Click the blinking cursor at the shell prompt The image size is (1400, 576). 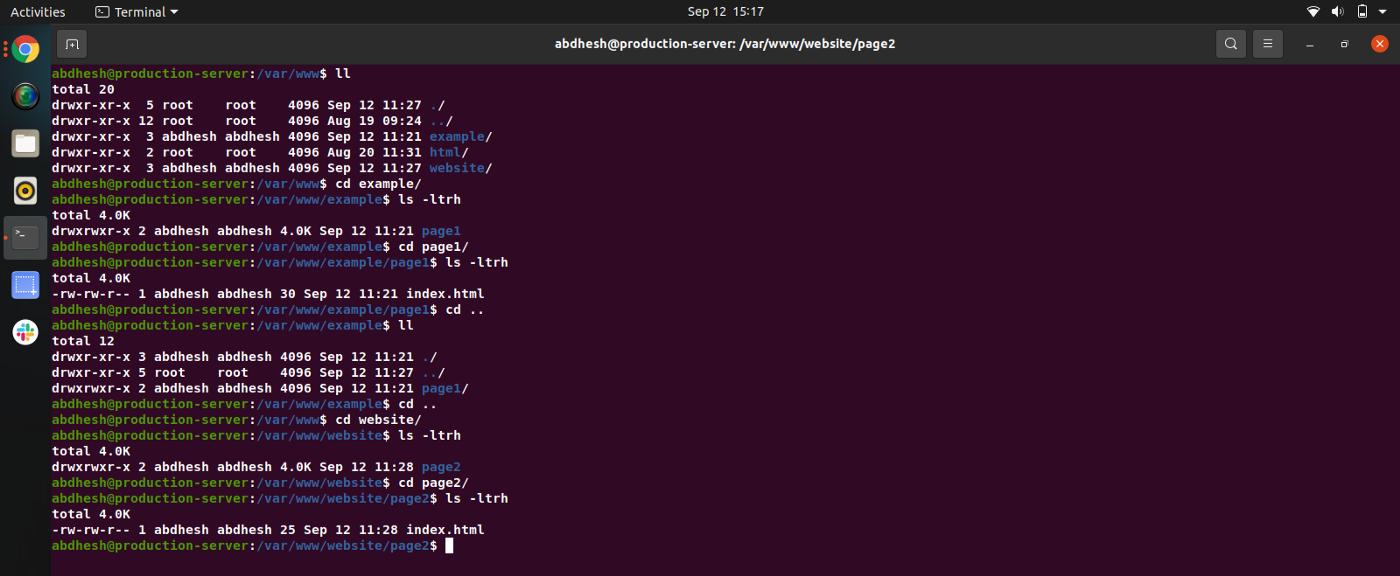tap(449, 545)
